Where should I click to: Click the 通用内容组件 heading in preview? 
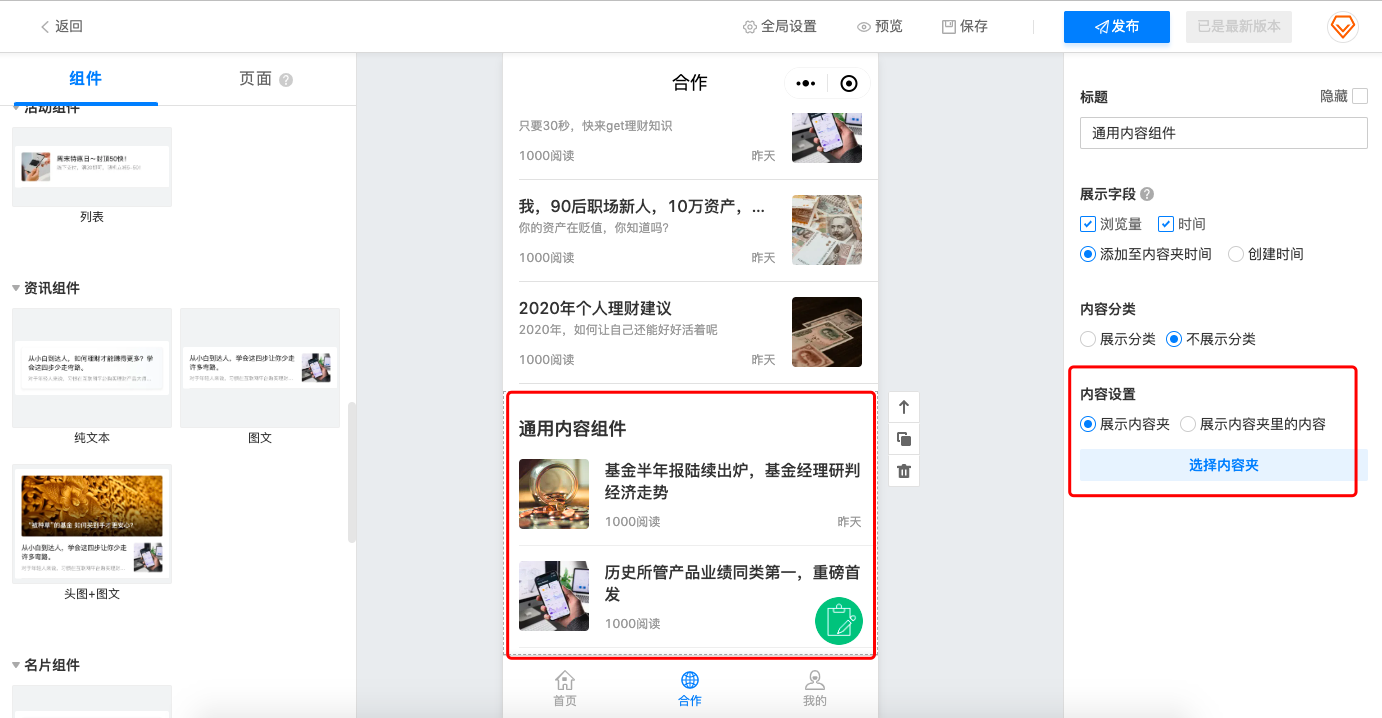tap(572, 429)
